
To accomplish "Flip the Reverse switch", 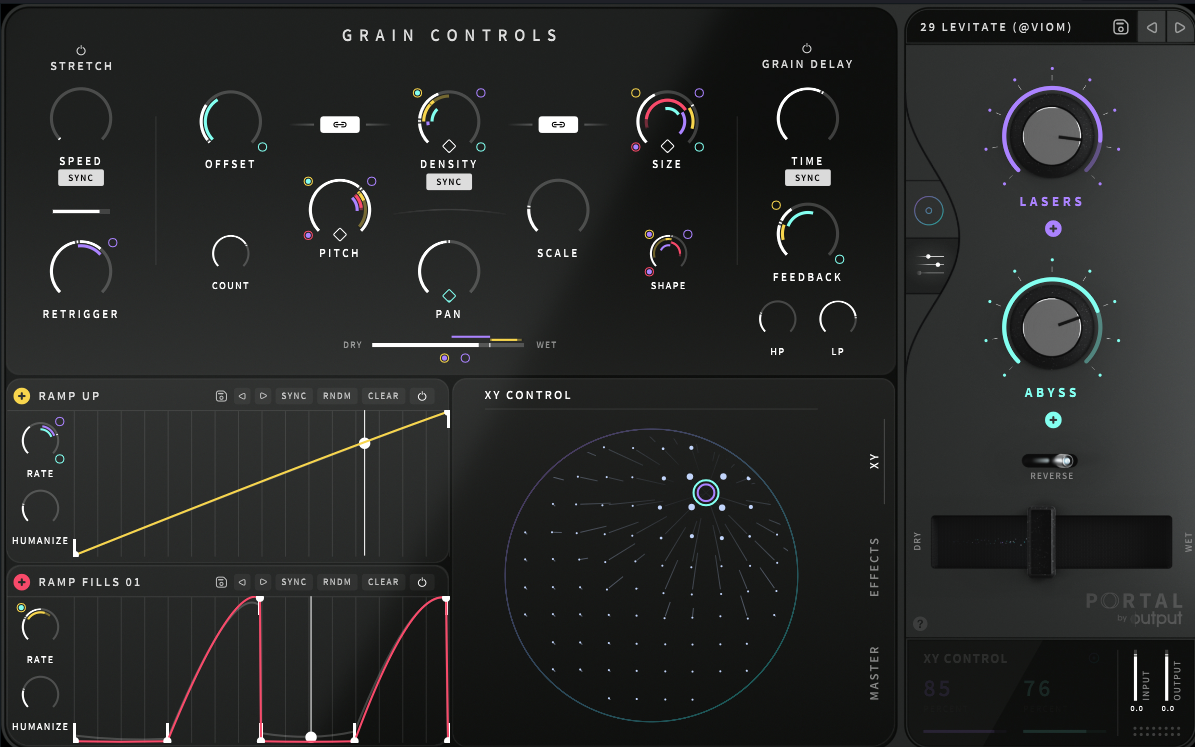I will click(1051, 461).
